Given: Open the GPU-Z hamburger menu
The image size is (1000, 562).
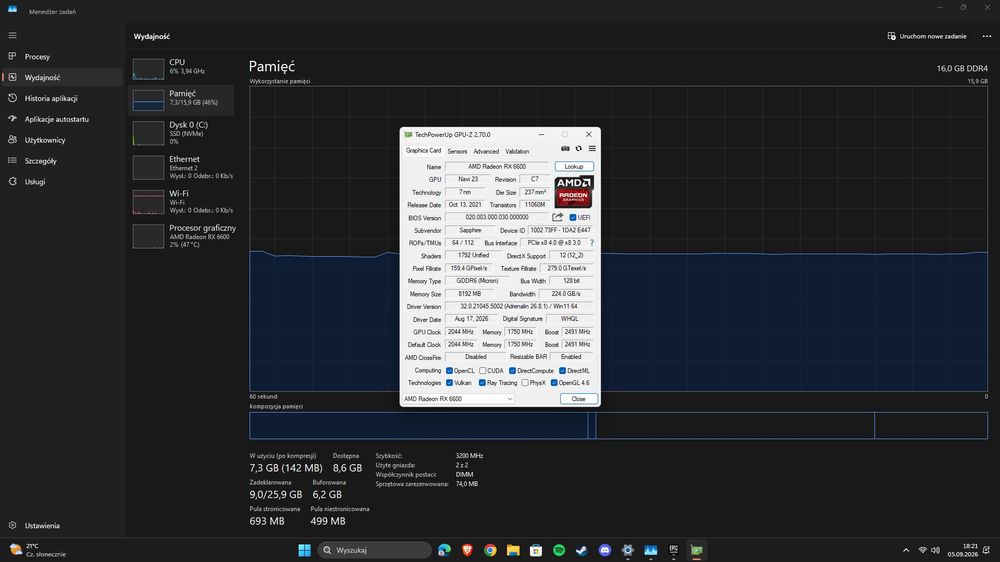Looking at the screenshot, I should tap(592, 149).
